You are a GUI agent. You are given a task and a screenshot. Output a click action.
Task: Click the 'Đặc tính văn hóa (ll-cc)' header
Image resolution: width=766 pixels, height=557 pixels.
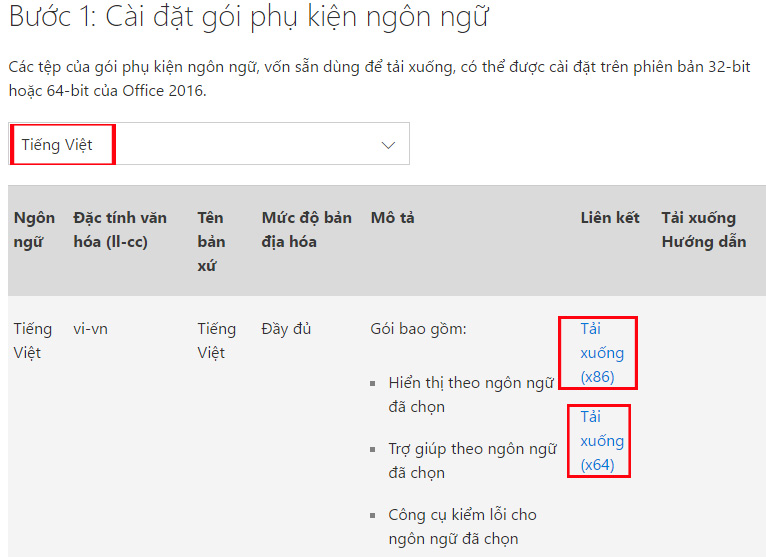[120, 230]
